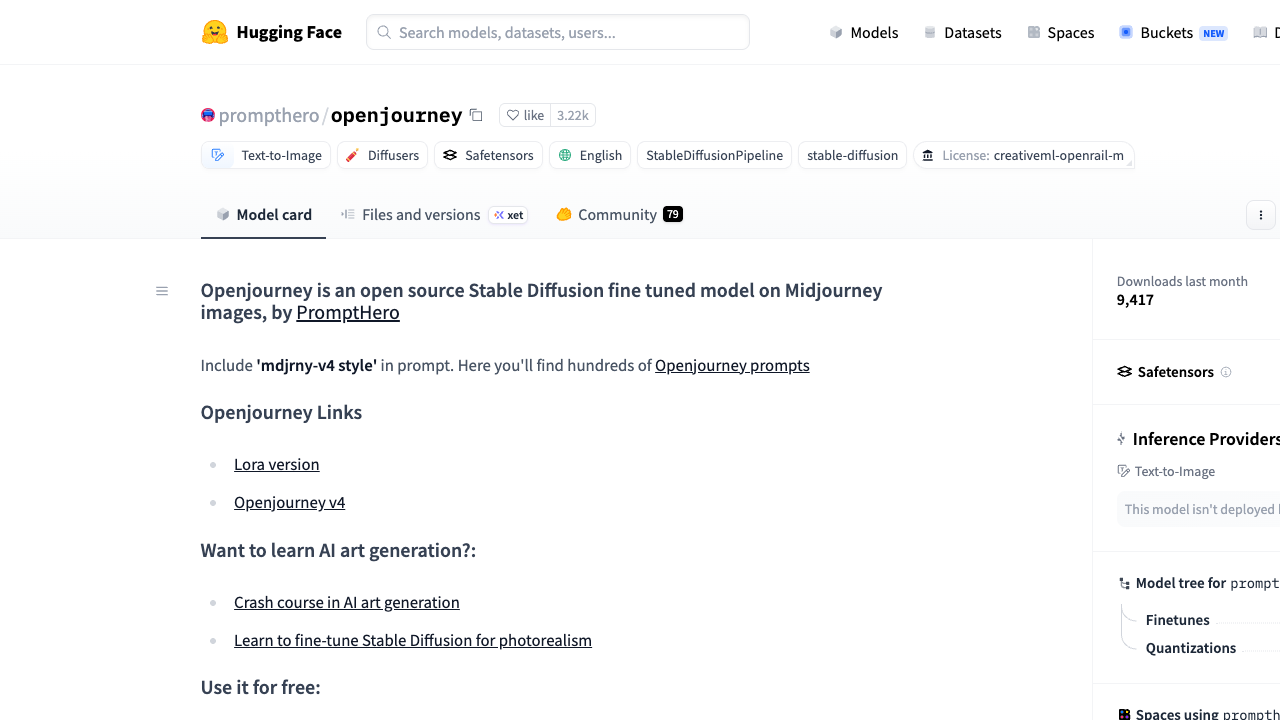Click the Inference Providers lightning icon
Image resolution: width=1280 pixels, height=720 pixels.
click(x=1121, y=439)
